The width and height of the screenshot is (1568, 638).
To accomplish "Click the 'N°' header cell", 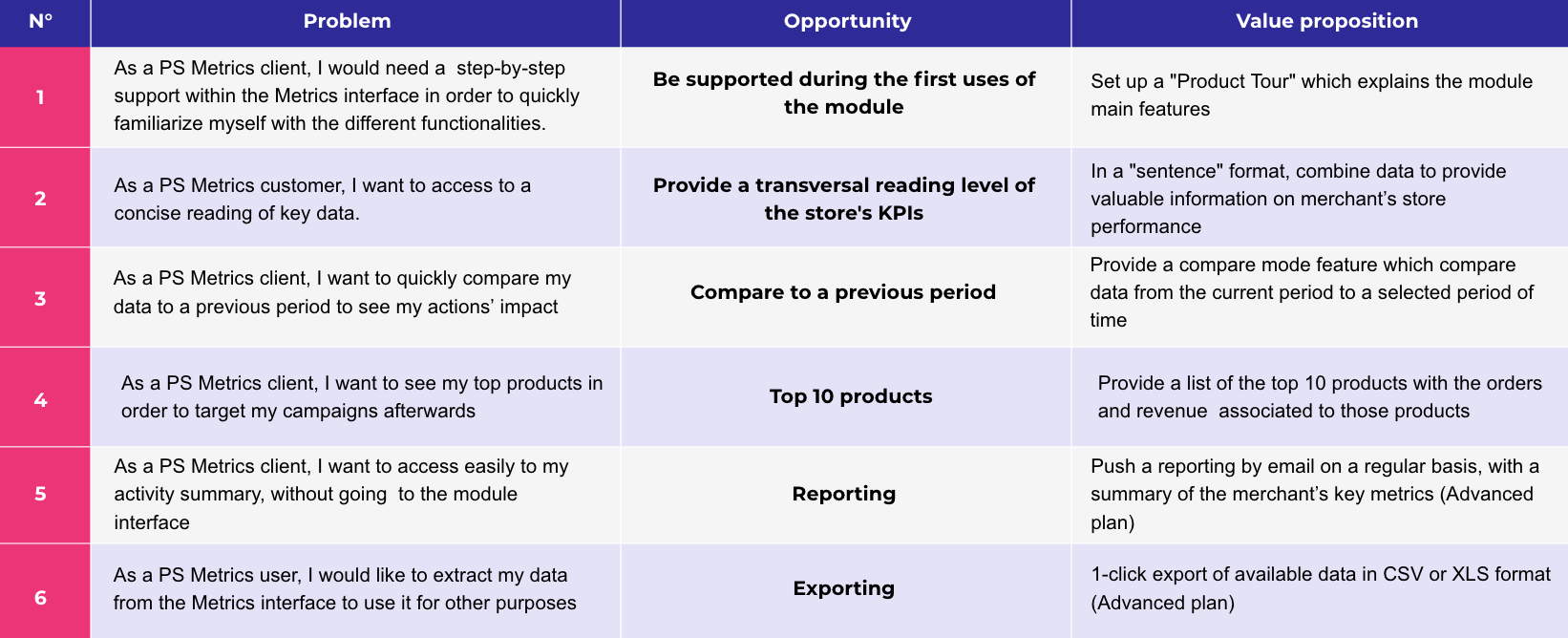I will 41,21.
